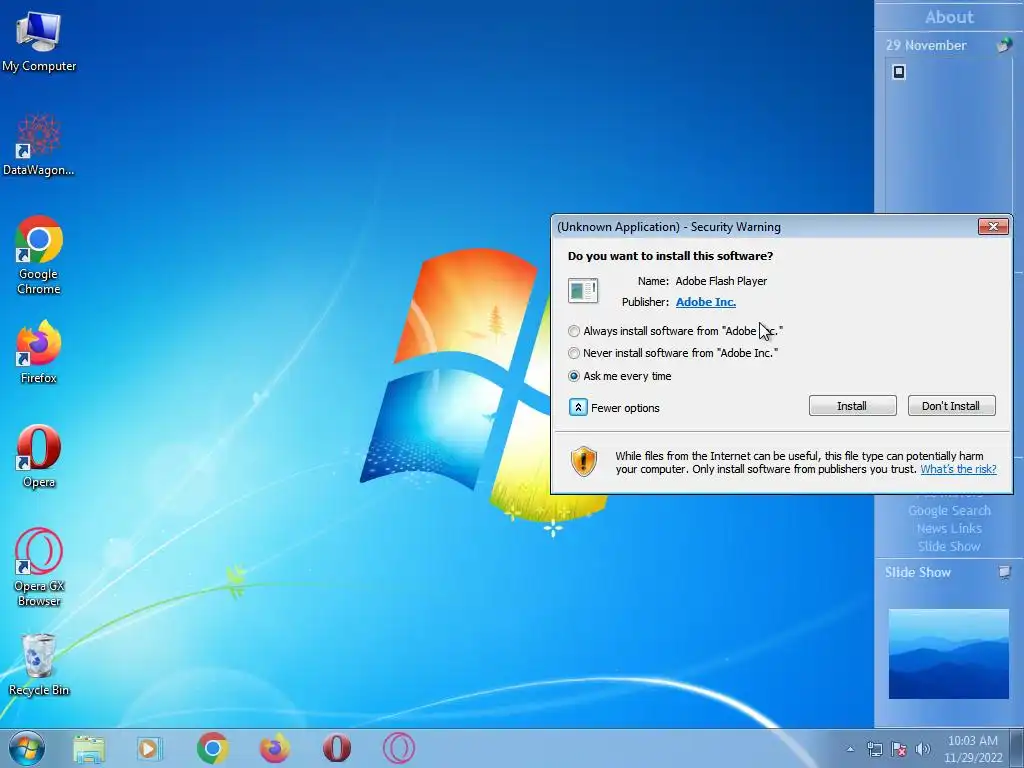The width and height of the screenshot is (1024, 768).
Task: Click the sidebar calendar globe icon
Action: pyautogui.click(x=1004, y=45)
